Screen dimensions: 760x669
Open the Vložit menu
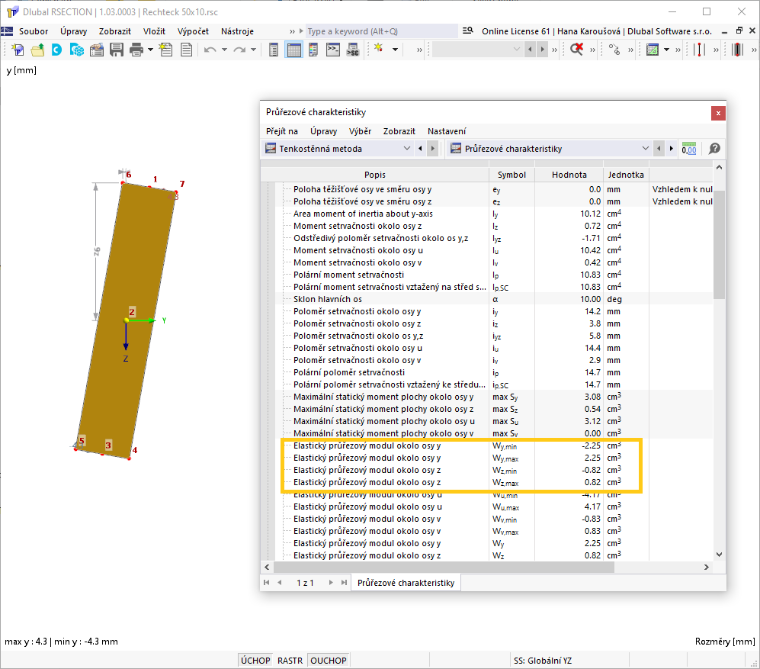(154, 31)
